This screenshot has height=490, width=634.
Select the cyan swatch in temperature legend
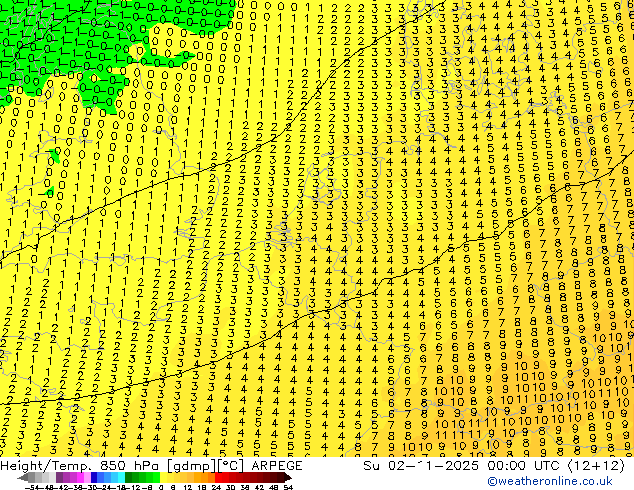pyautogui.click(x=121, y=478)
